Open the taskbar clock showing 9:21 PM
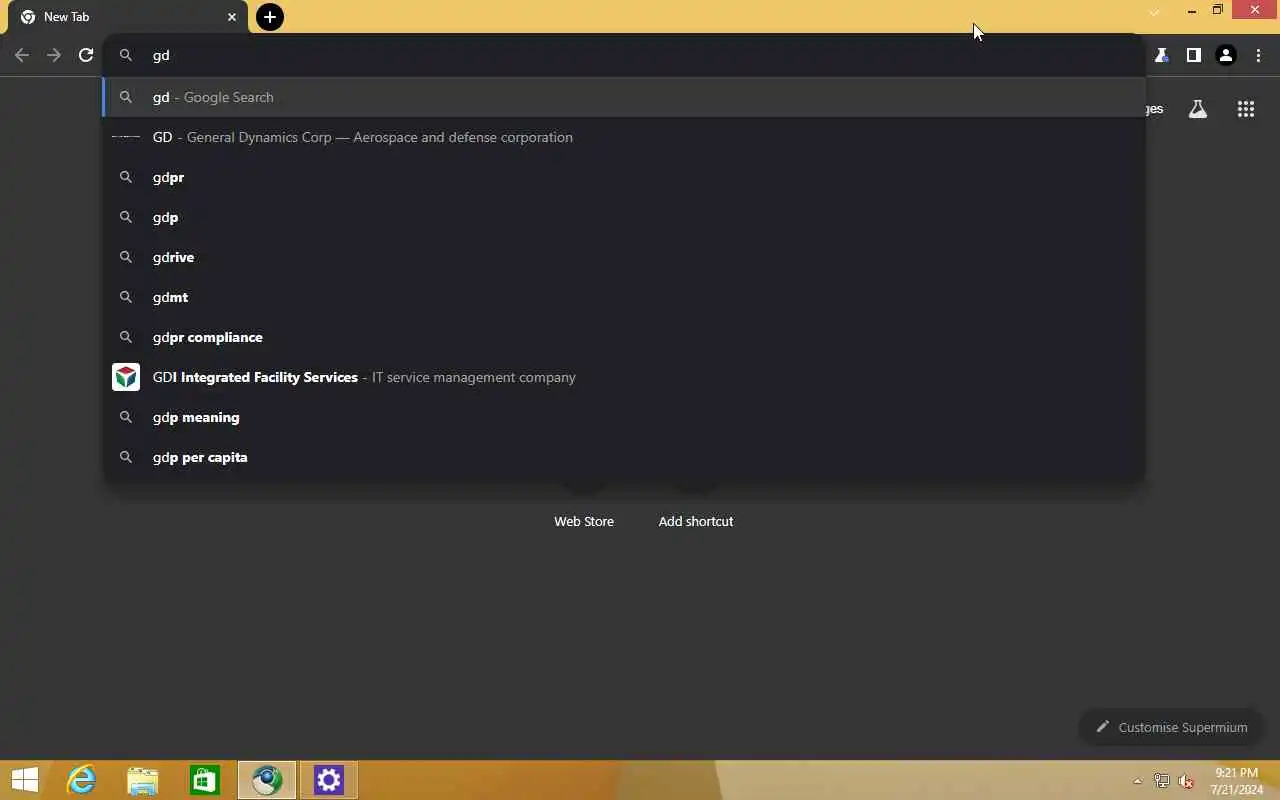 point(1236,781)
